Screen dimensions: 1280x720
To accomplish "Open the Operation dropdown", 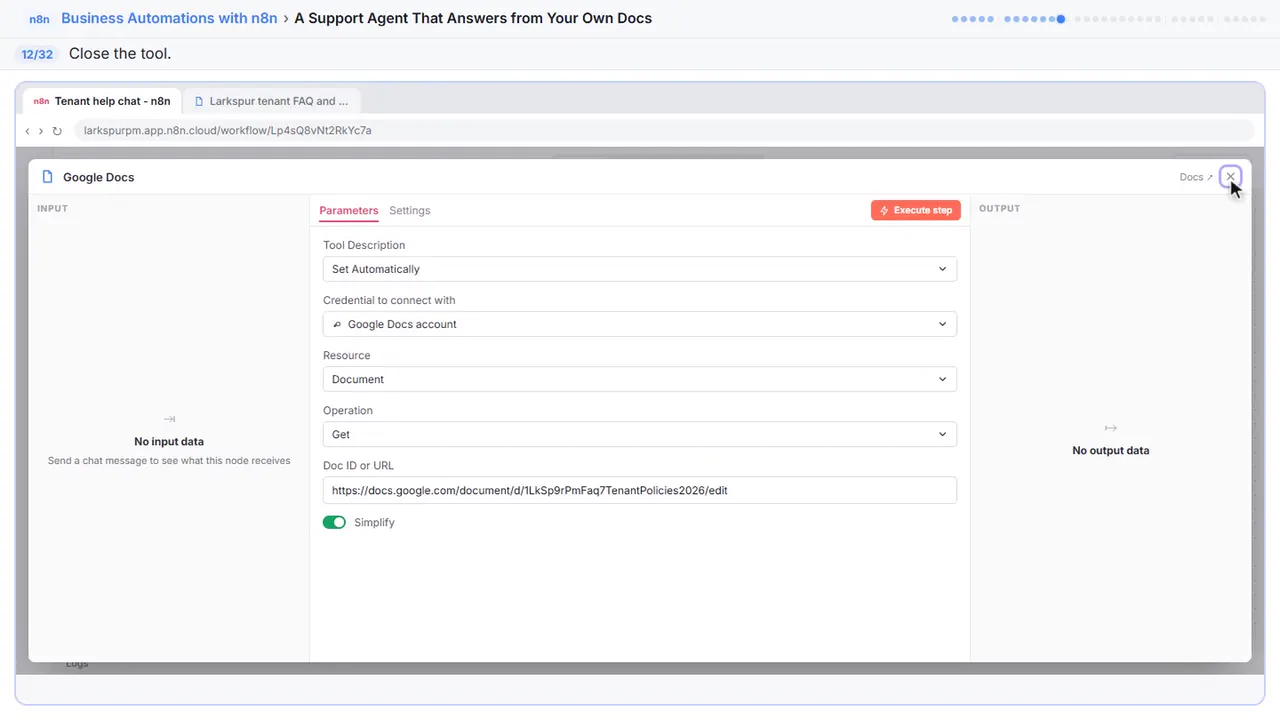I will (x=640, y=434).
